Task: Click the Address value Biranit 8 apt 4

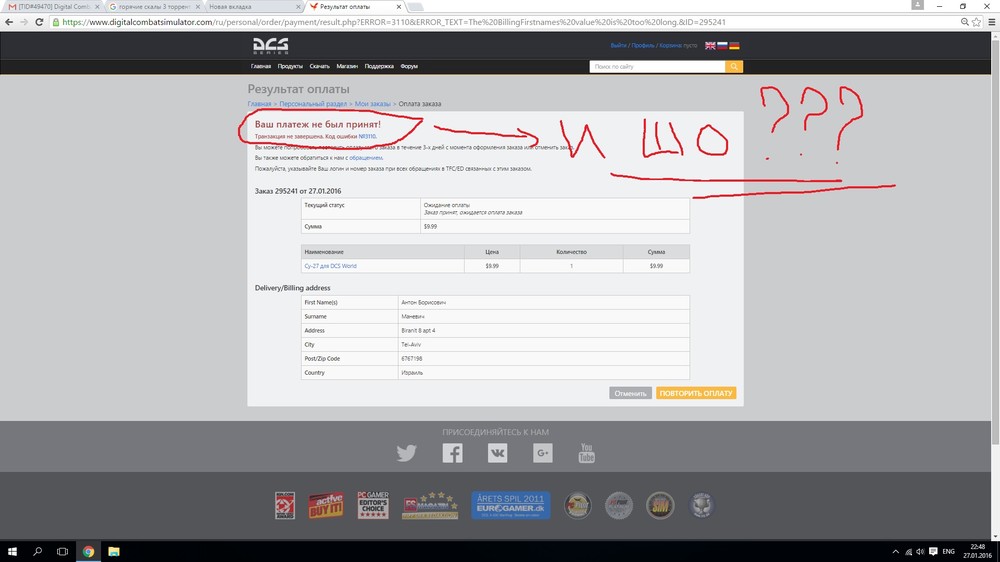Action: pos(418,330)
